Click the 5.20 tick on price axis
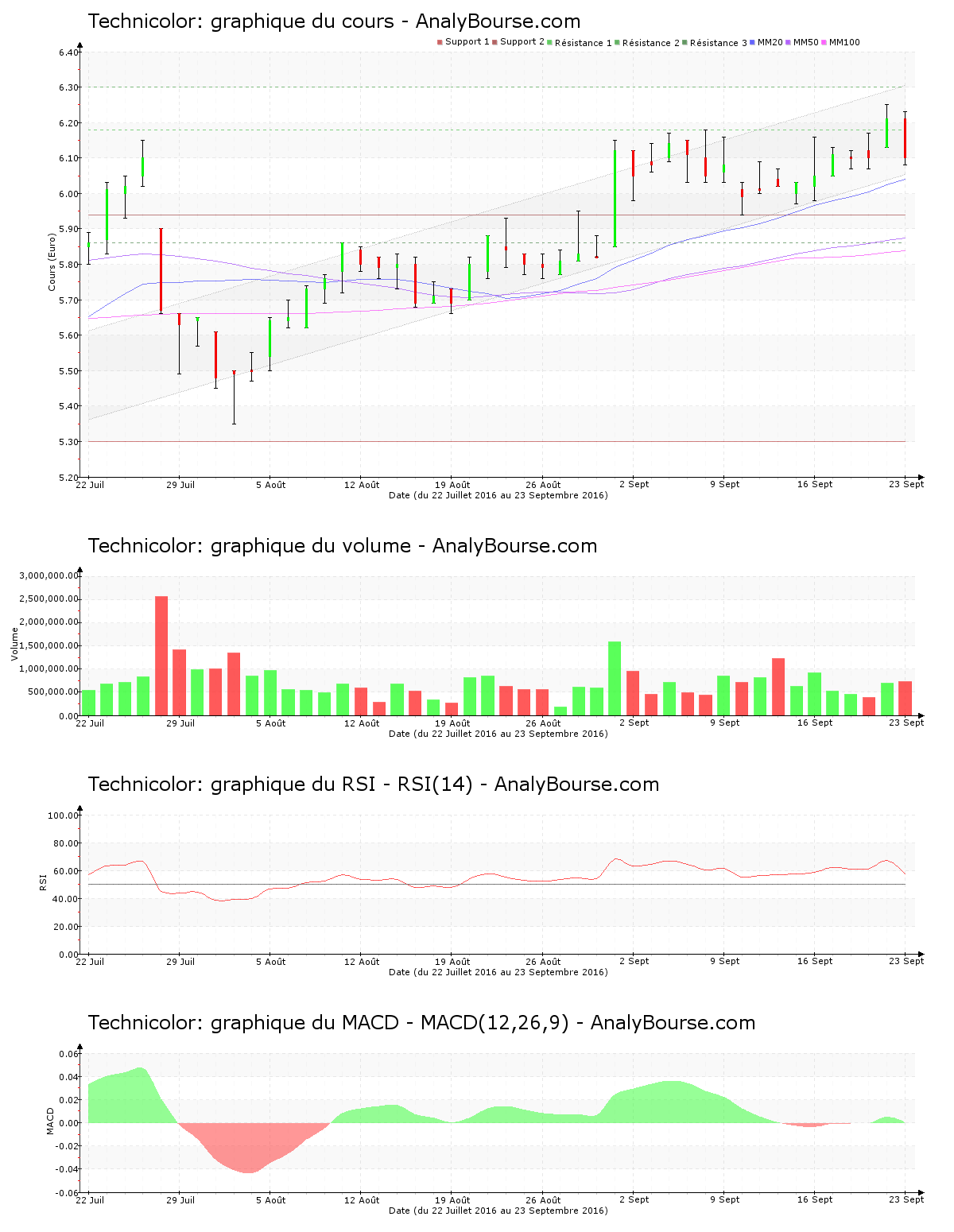Screen dimensions: 954x1232 pyautogui.click(x=69, y=478)
